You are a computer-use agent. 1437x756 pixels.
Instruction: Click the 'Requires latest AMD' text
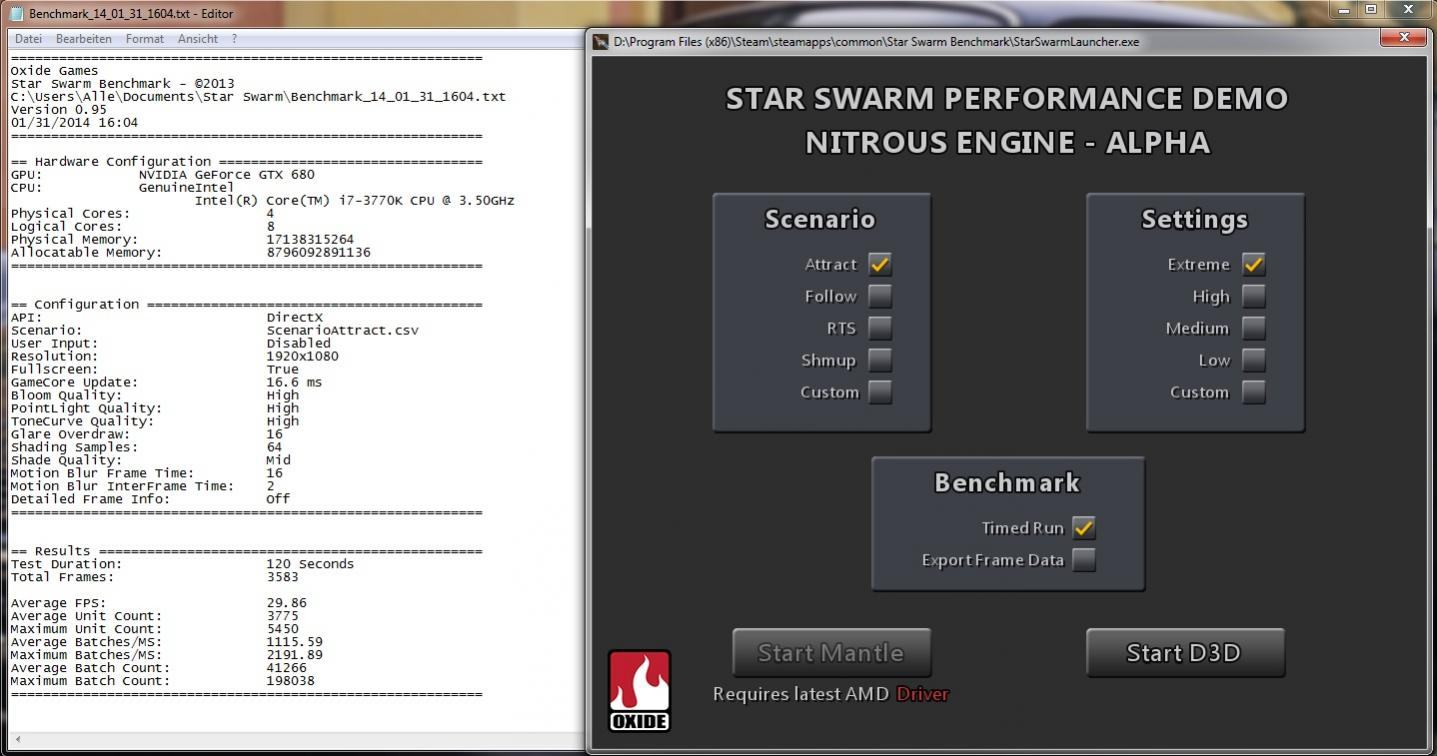(x=801, y=694)
